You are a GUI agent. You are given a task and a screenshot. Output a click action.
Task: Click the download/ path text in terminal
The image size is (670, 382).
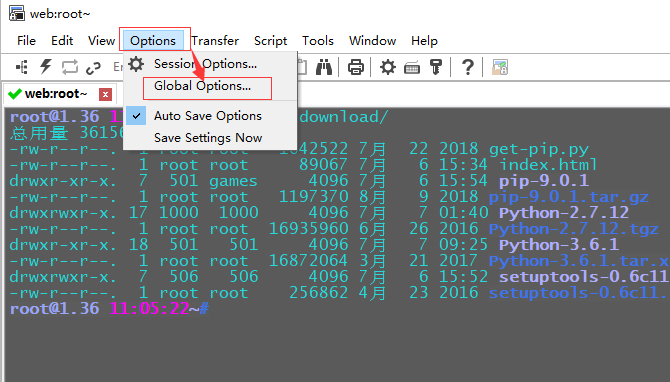tap(344, 117)
